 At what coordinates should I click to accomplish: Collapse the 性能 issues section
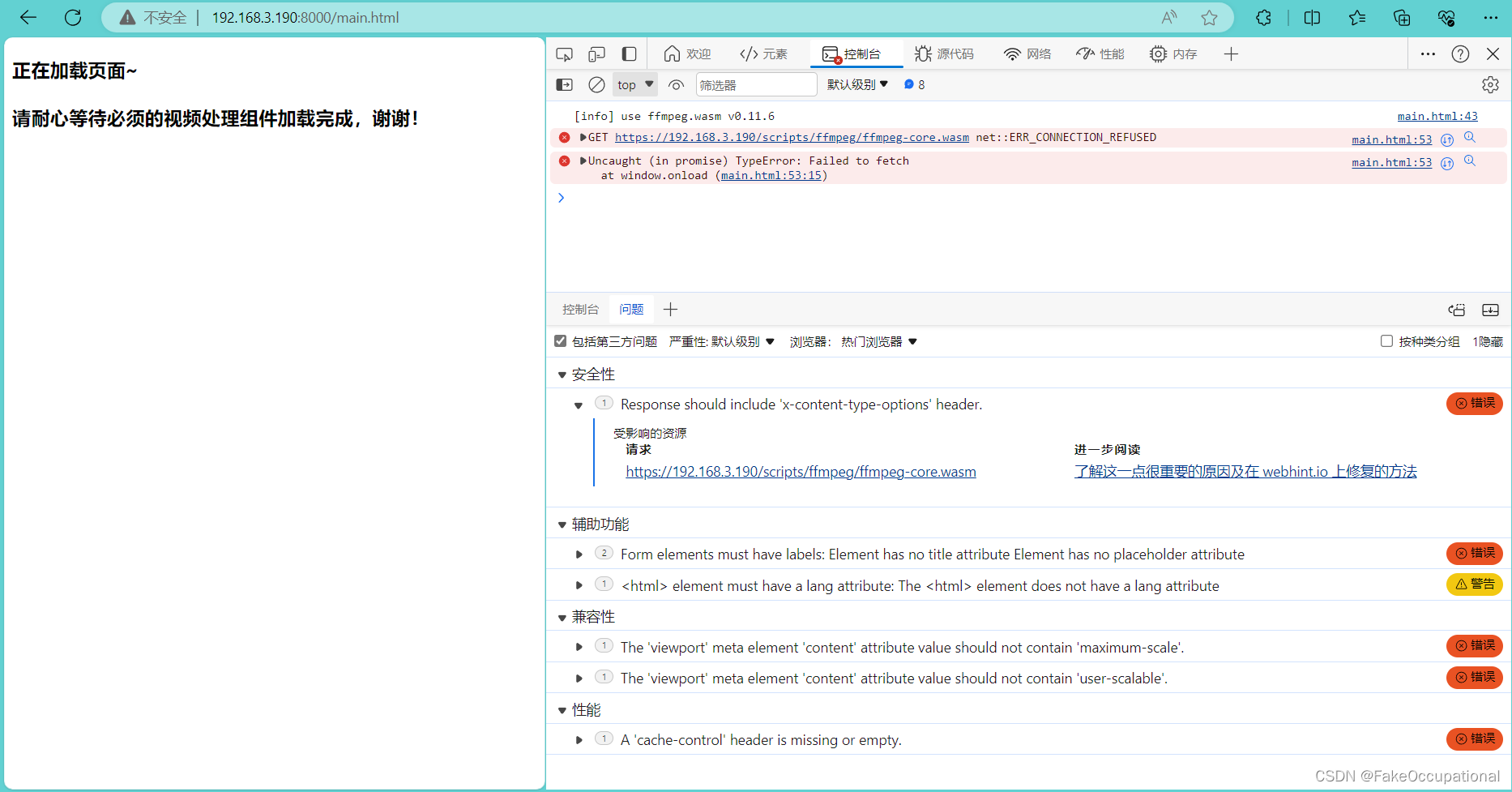(562, 710)
